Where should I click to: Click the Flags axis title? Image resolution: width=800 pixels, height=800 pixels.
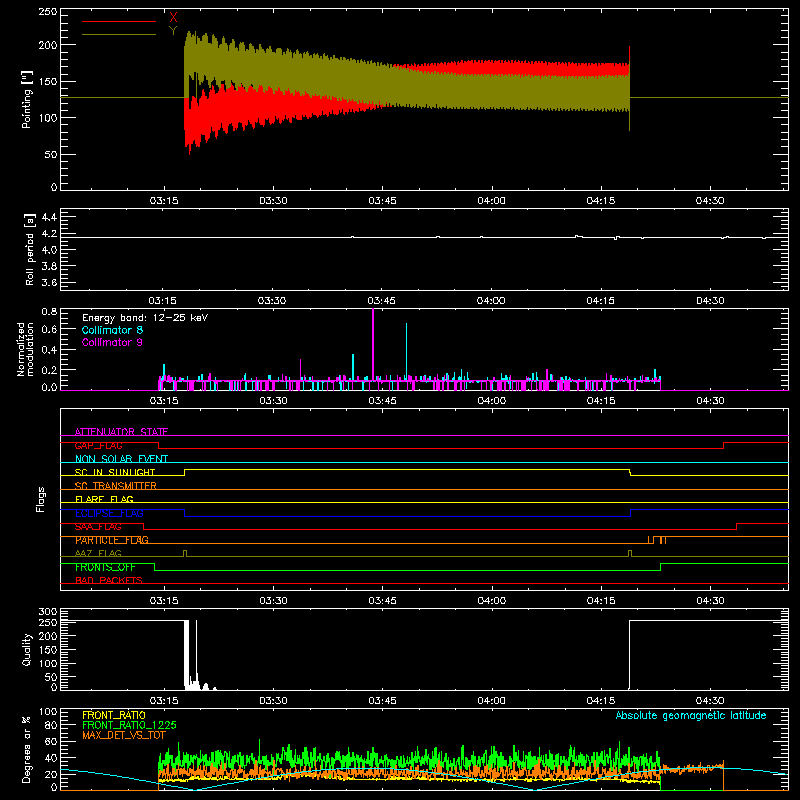(40, 499)
